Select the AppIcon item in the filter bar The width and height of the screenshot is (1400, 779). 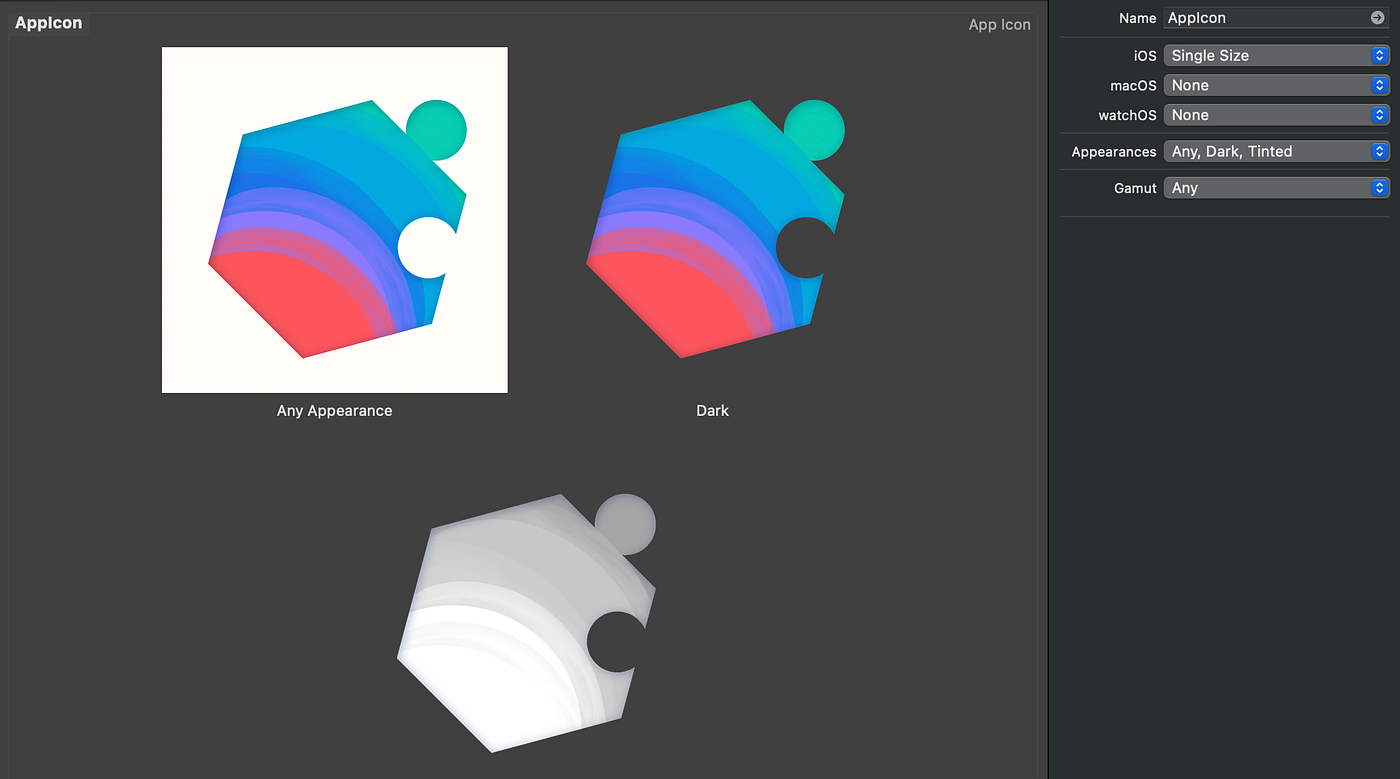[x=48, y=22]
